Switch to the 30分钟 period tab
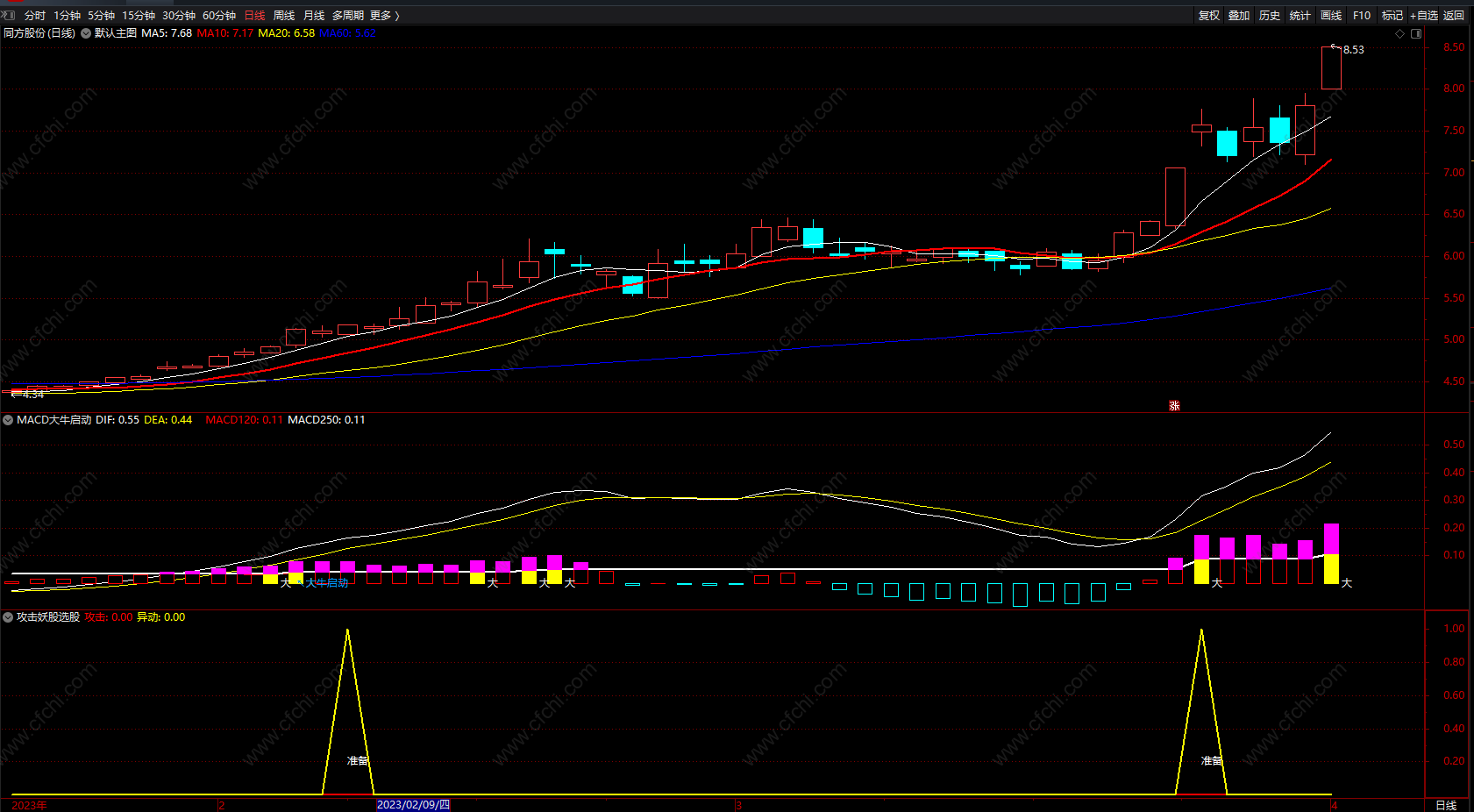The width and height of the screenshot is (1474, 812). [x=179, y=16]
